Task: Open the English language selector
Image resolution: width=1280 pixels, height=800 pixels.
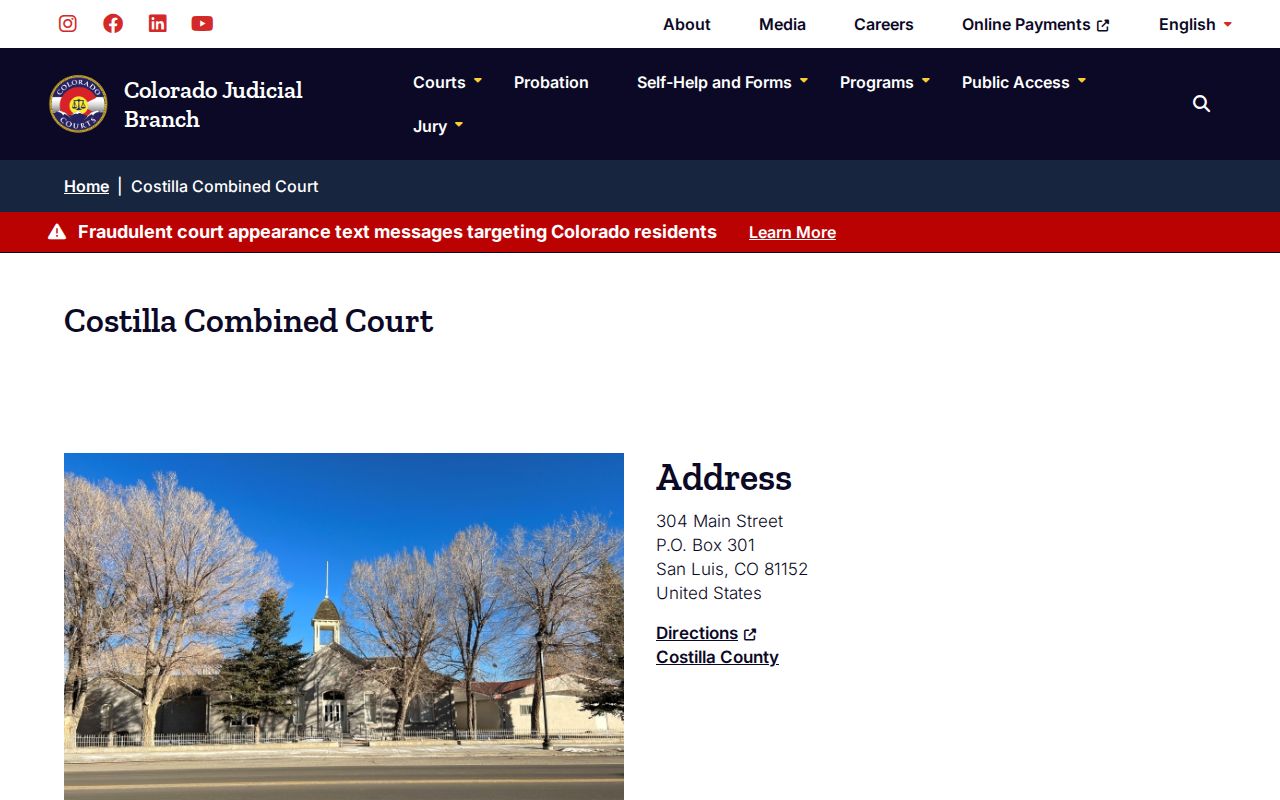Action: click(1195, 25)
